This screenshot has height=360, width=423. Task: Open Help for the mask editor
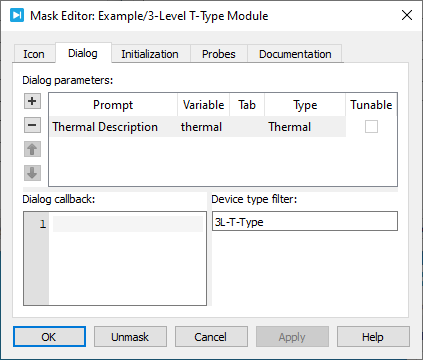[x=373, y=337]
